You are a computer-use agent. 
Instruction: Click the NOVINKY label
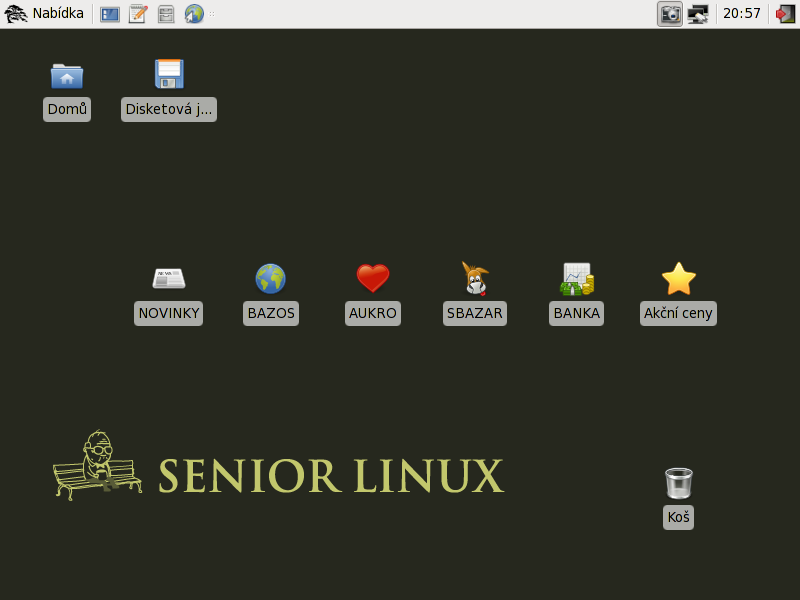[x=169, y=313]
